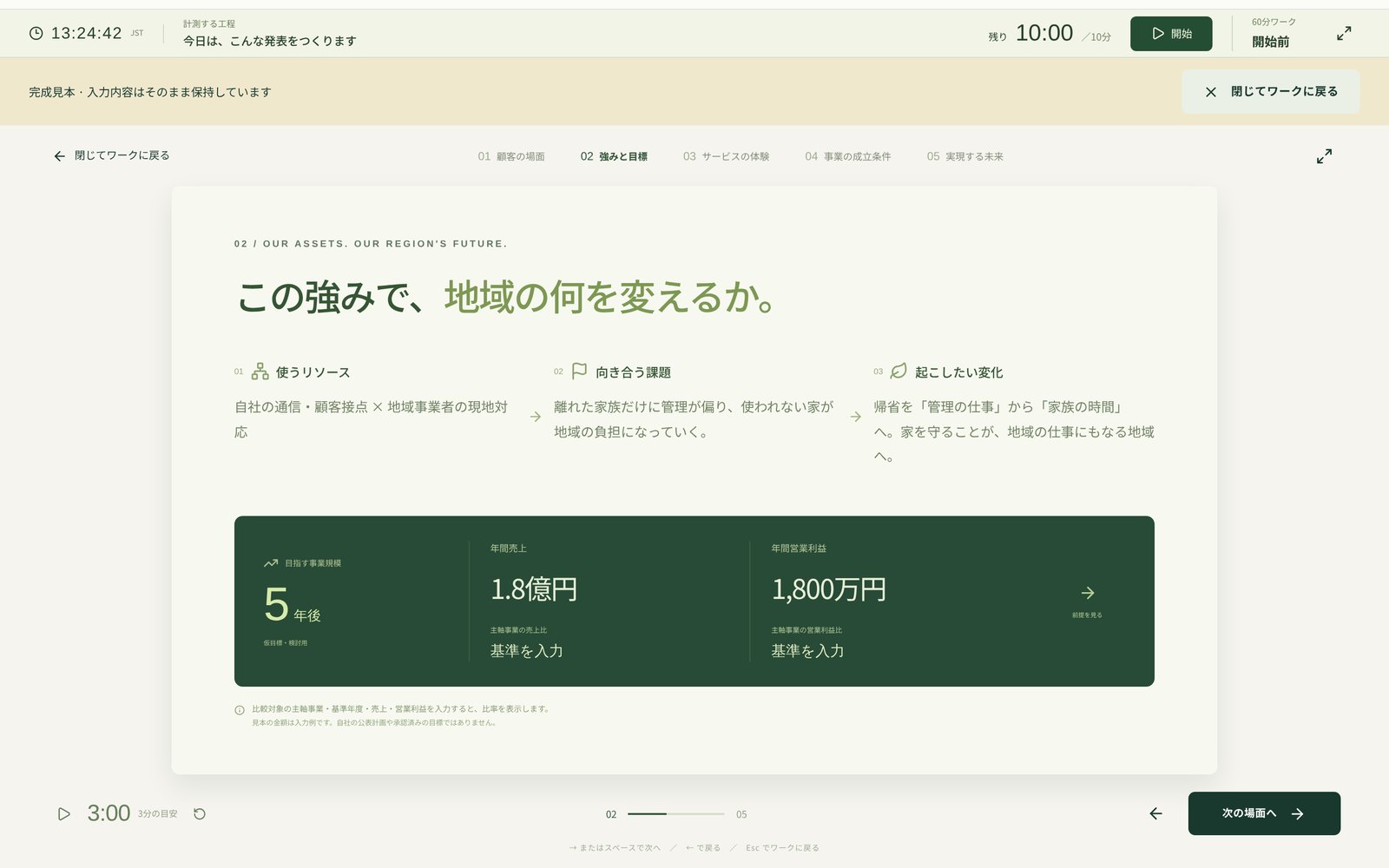
Task: Click the X 閉じてワークに戻る banner button
Action: (1271, 92)
